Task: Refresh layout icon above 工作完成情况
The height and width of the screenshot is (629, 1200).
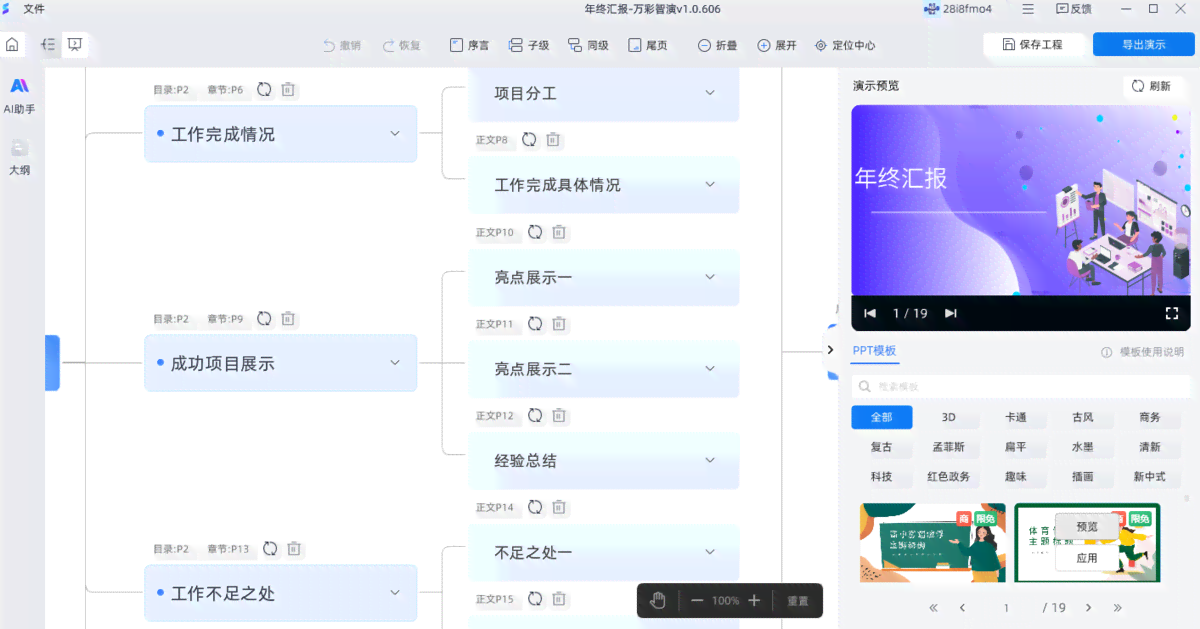Action: [x=264, y=89]
